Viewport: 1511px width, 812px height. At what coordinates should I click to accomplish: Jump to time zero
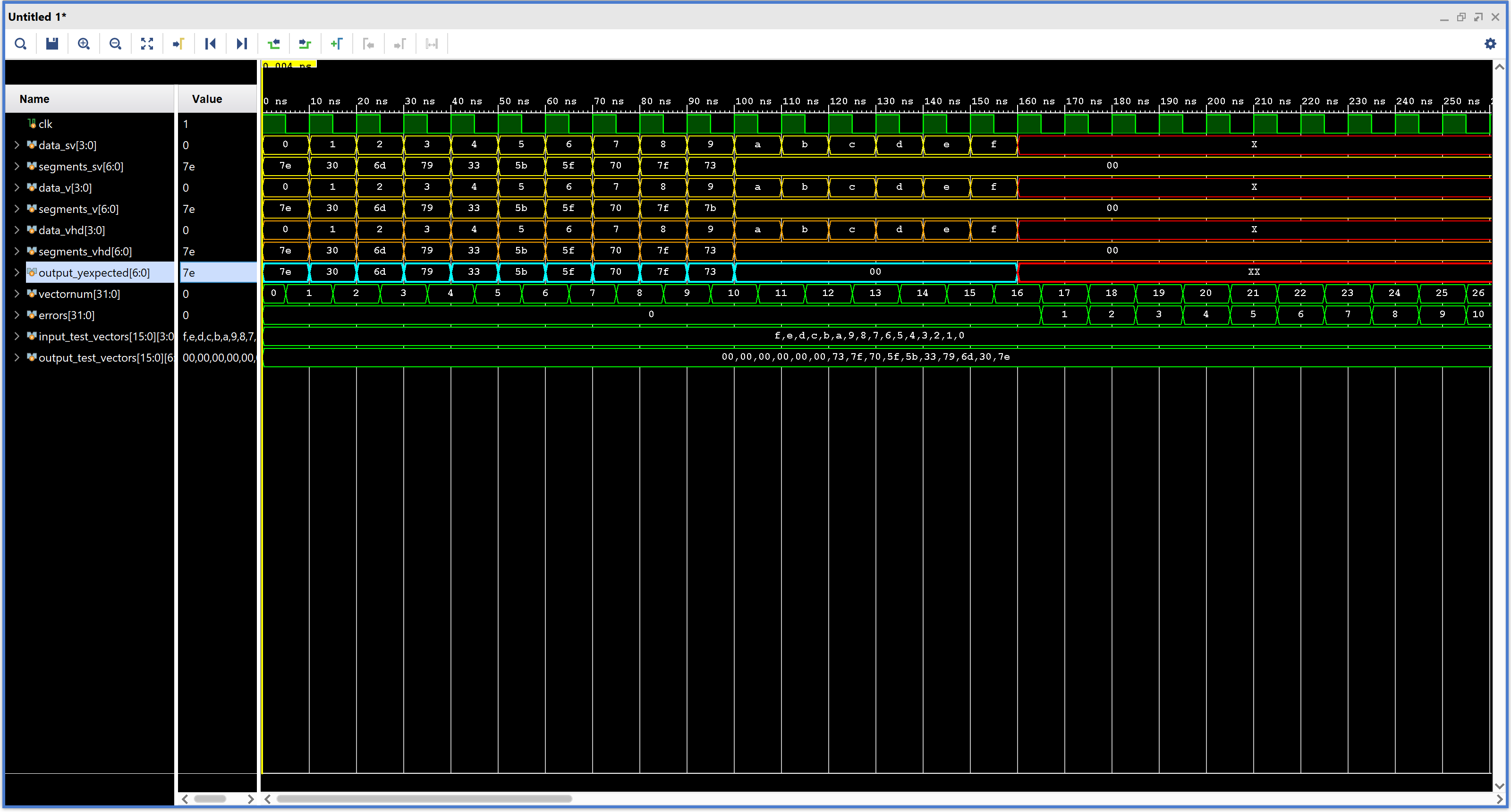(x=211, y=44)
